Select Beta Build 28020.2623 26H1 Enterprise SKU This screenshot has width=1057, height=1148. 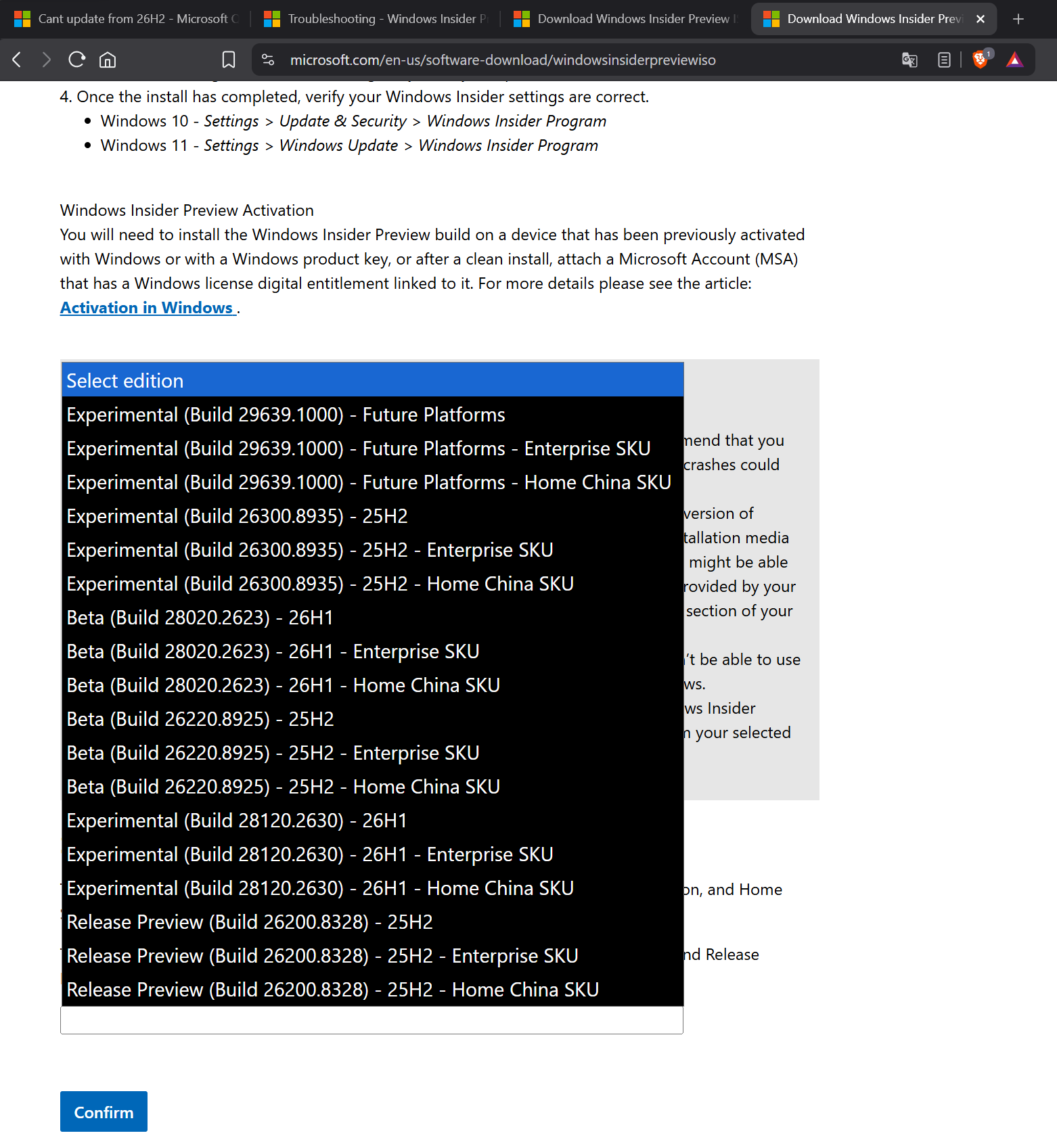[x=373, y=651]
